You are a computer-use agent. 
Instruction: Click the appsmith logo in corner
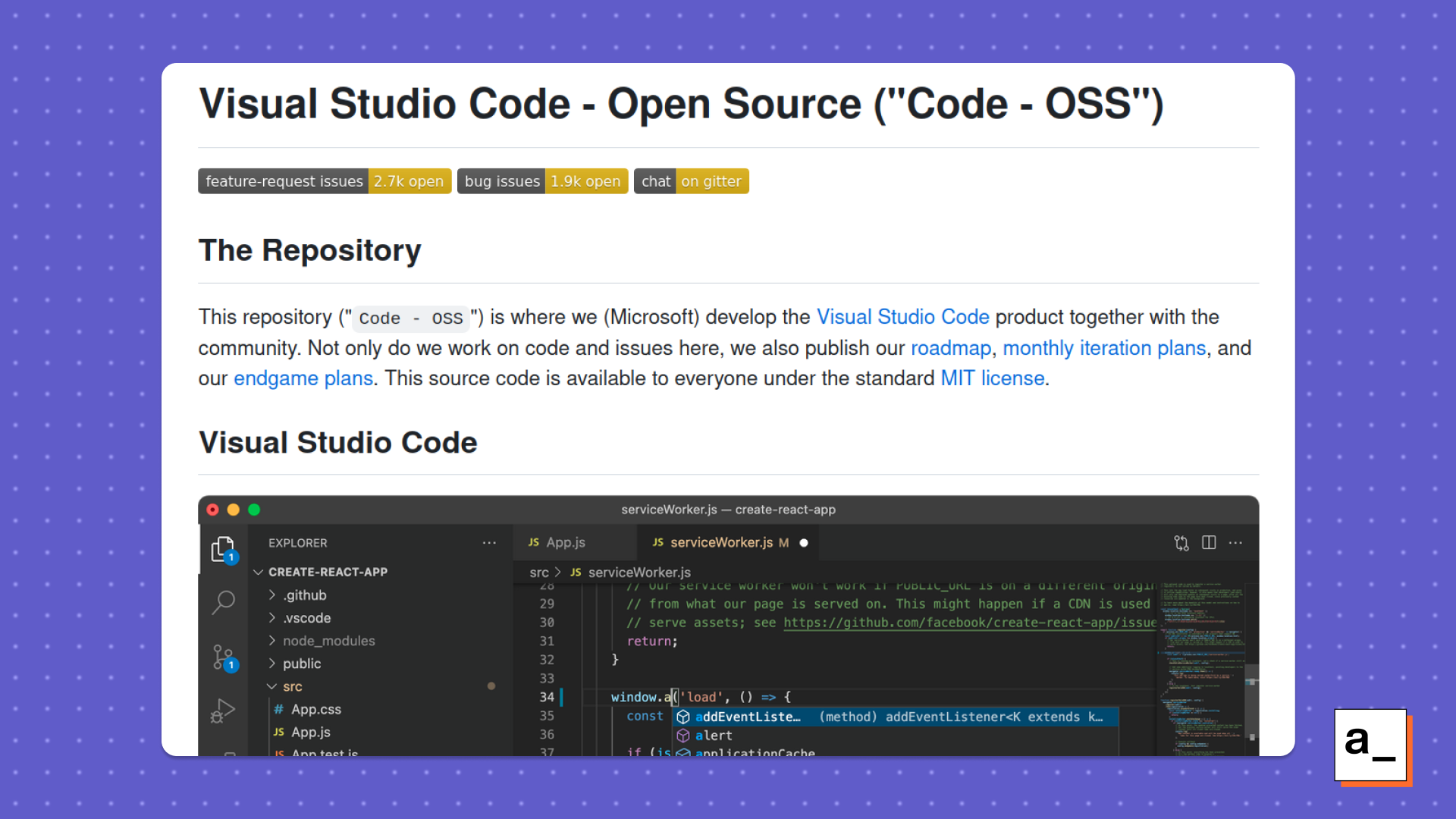[x=1371, y=745]
